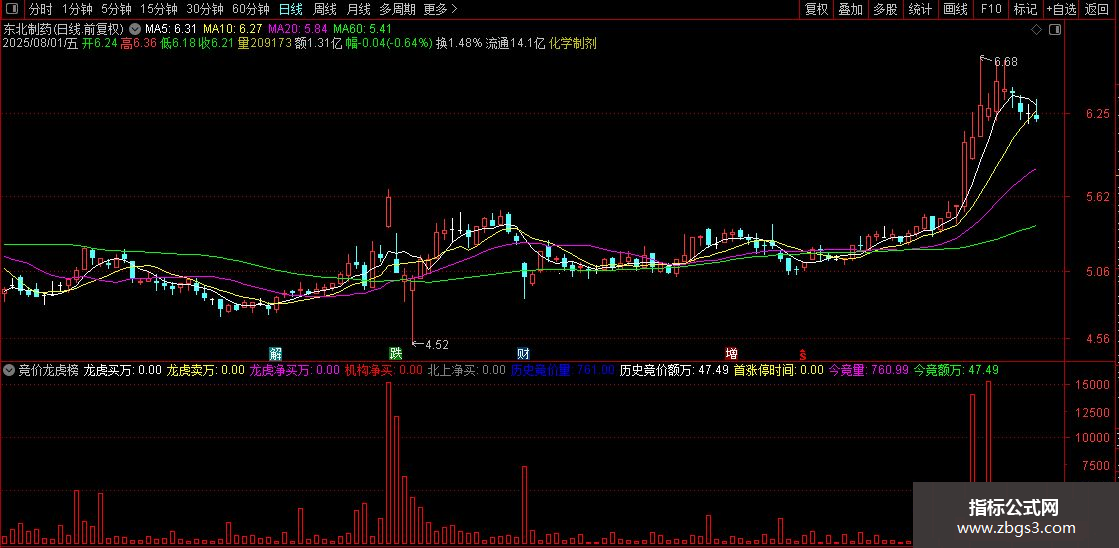The image size is (1119, 548).
Task: Switch to 周线 weekly chart
Action: (325, 9)
